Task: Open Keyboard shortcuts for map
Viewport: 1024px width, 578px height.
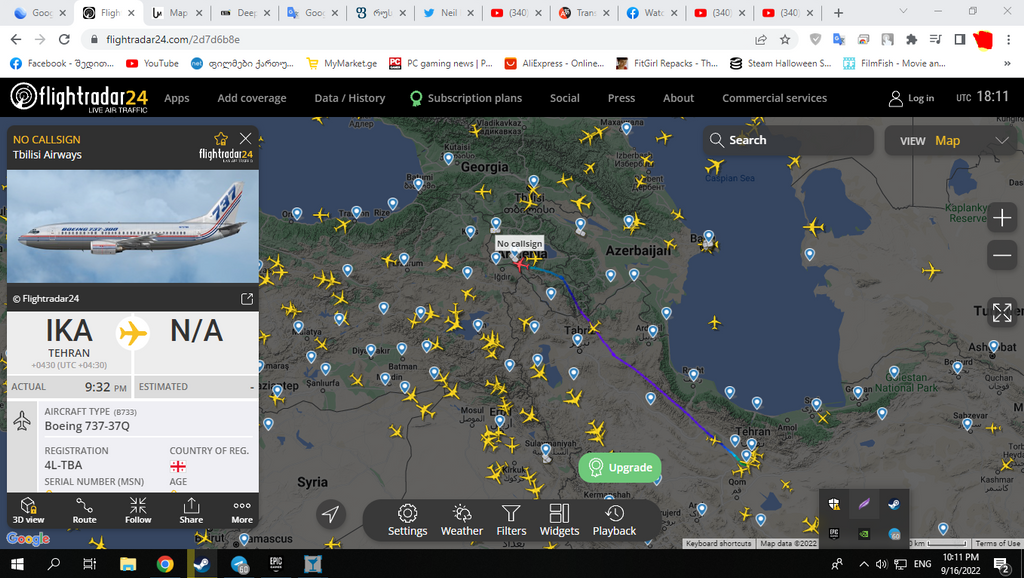Action: 718,543
